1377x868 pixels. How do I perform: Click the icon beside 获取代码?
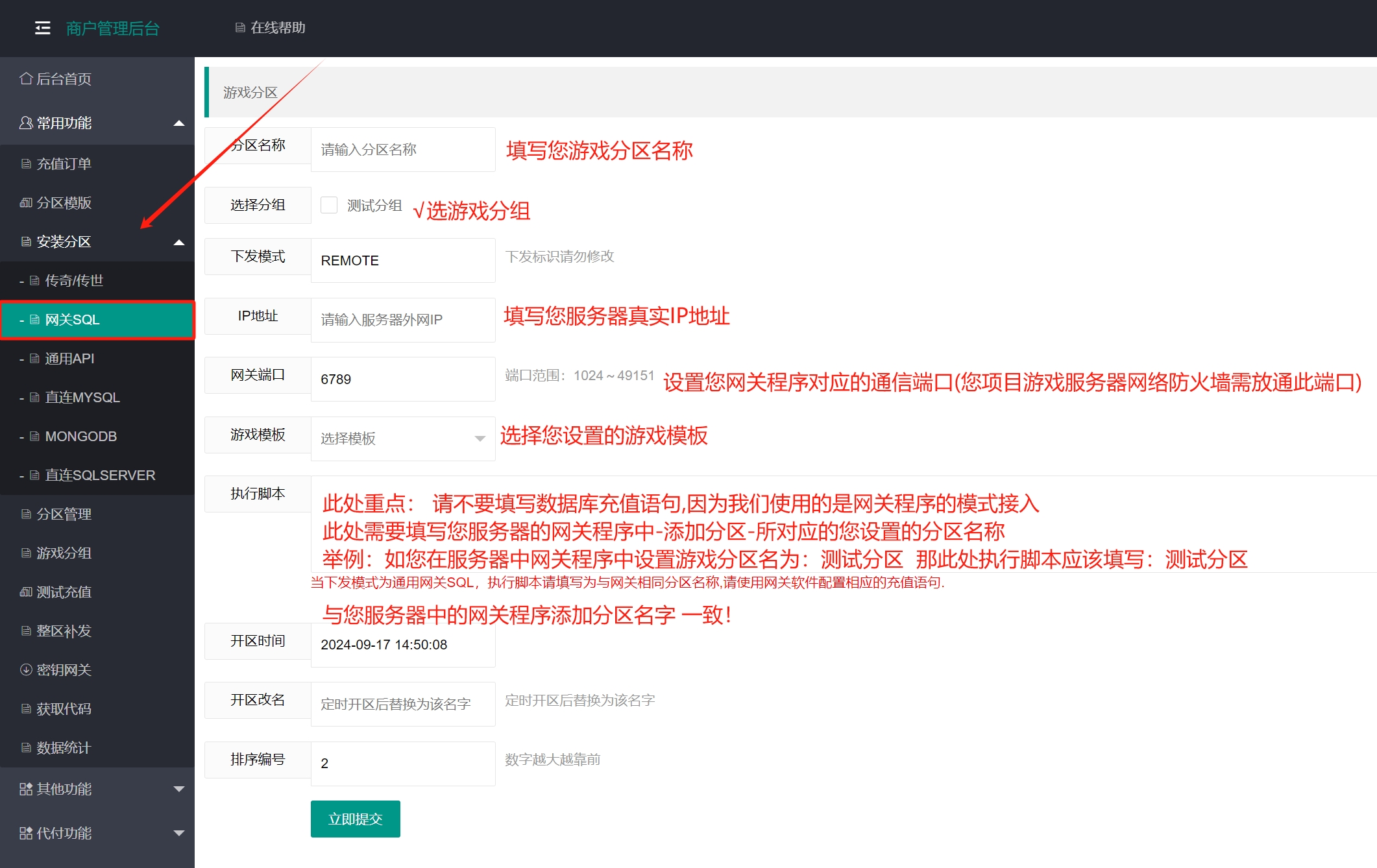point(26,708)
